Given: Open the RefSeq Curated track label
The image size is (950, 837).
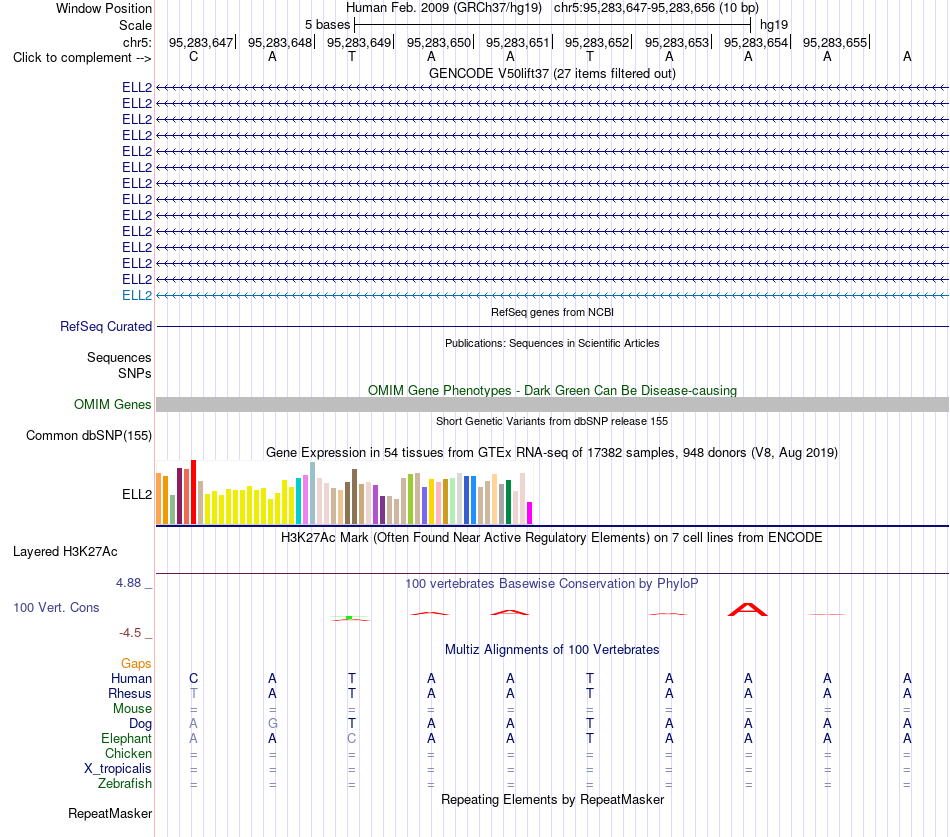Looking at the screenshot, I should pos(106,326).
